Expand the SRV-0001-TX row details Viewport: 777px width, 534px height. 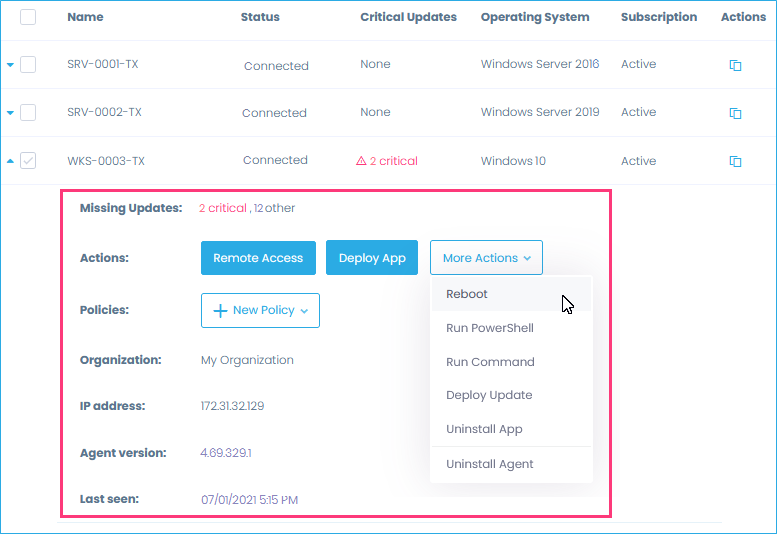click(x=11, y=65)
